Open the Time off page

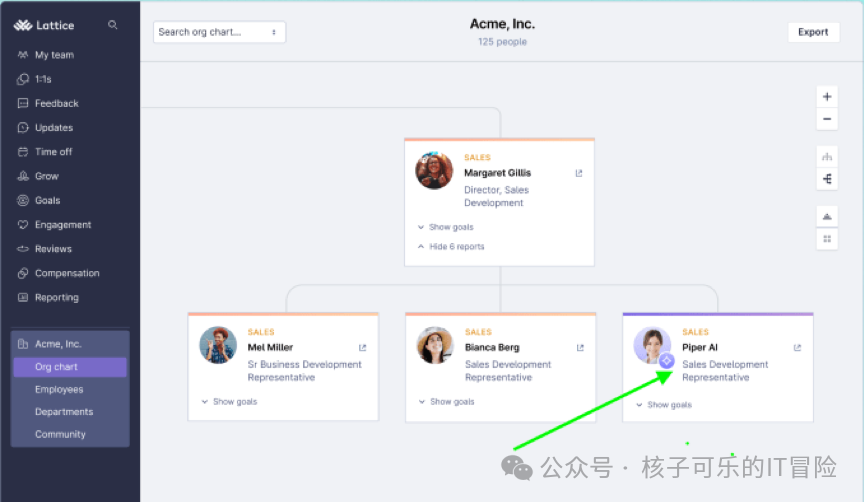[x=53, y=152]
